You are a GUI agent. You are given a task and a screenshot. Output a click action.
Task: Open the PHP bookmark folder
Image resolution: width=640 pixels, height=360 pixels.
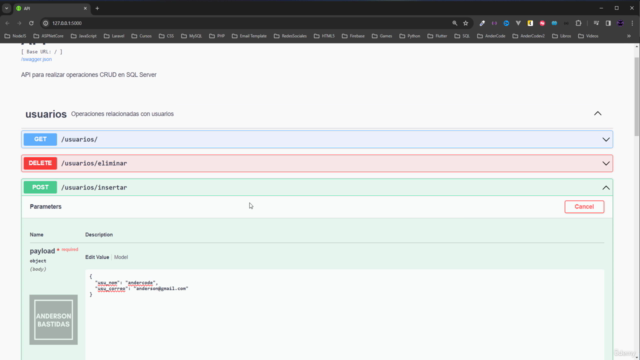[x=217, y=36]
